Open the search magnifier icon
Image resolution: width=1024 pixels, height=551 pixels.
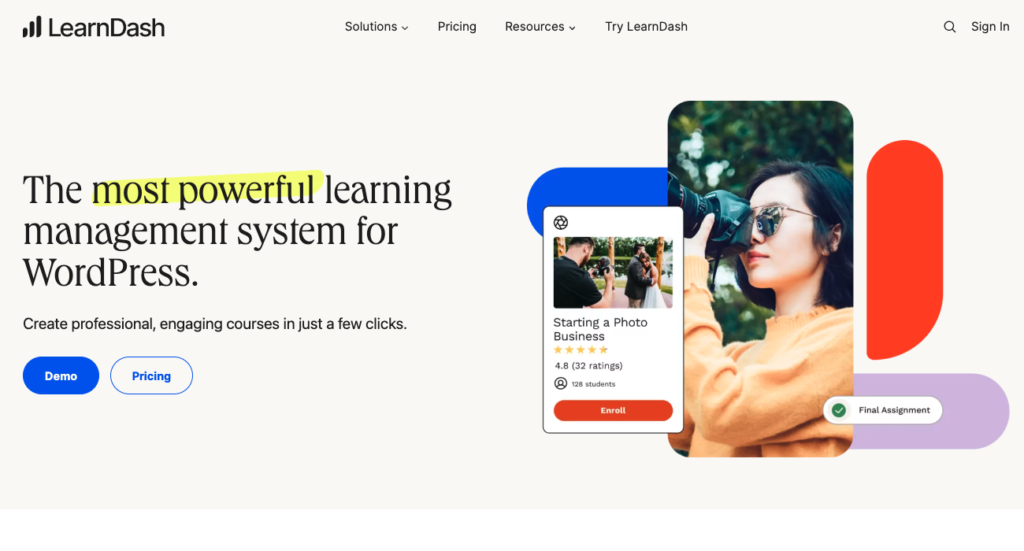tap(950, 27)
